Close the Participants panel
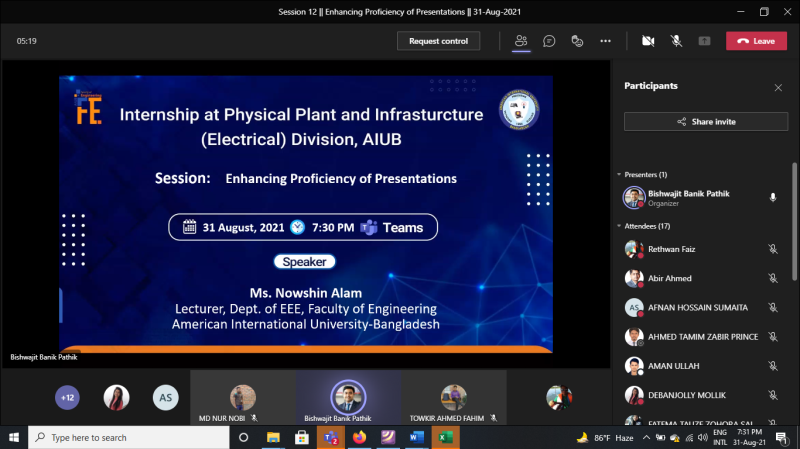Viewport: 800px width, 449px height. click(x=778, y=87)
